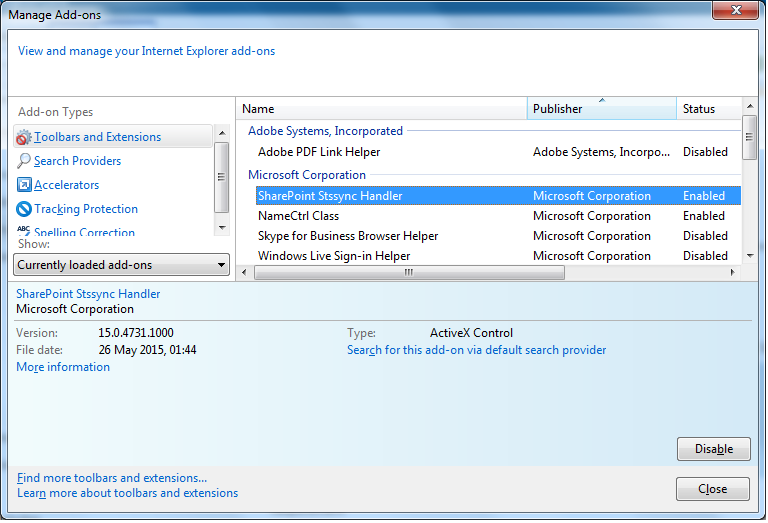Click add-on list scroll right arrow
This screenshot has width=768, height=523.
[x=733, y=272]
